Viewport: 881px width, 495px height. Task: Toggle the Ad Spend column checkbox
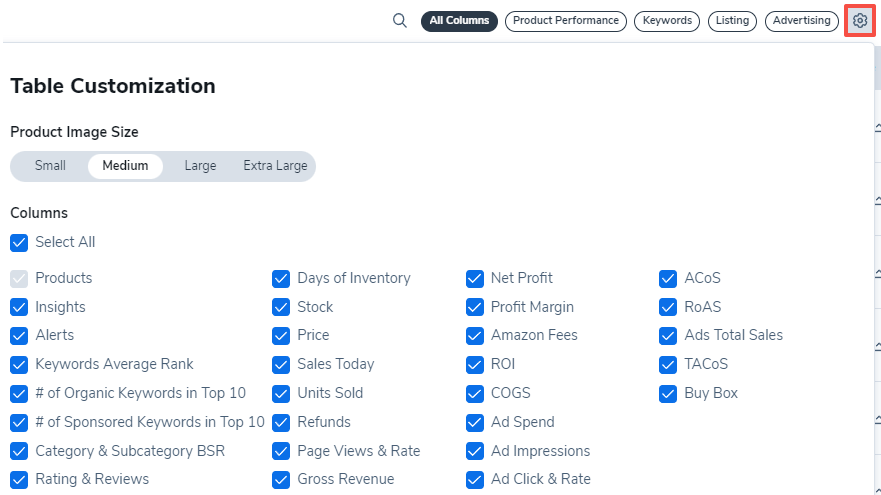click(475, 422)
